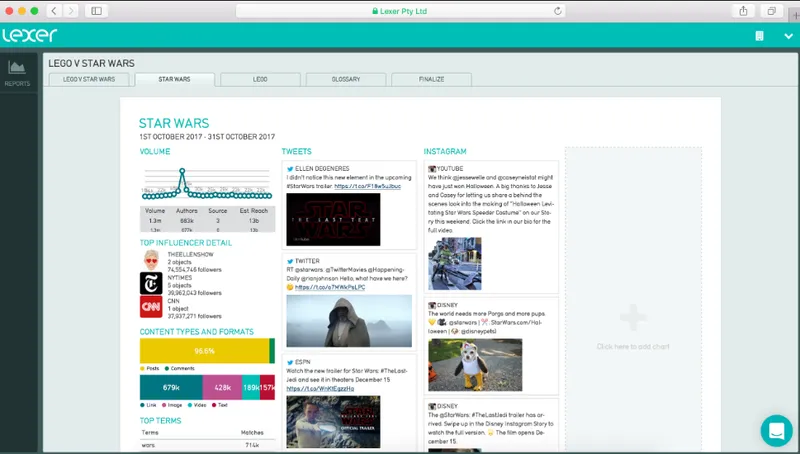This screenshot has width=800, height=454.
Task: Click the peak point on volume chart
Action: [x=182, y=171]
